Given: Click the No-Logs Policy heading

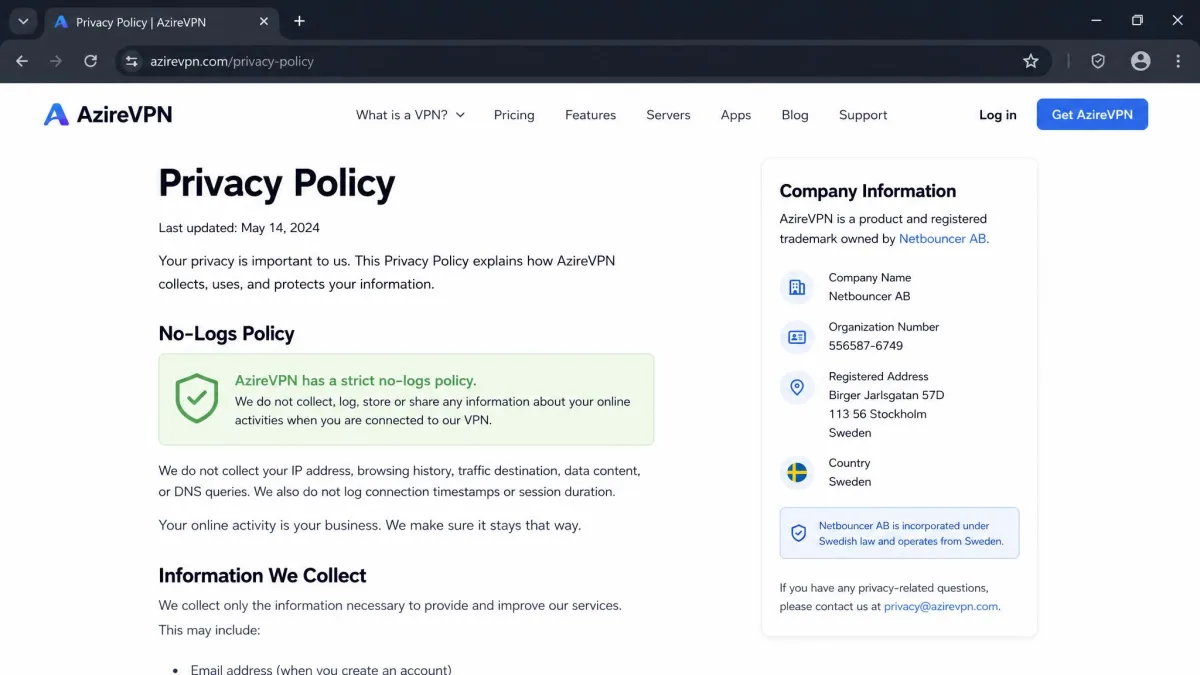Looking at the screenshot, I should coord(226,334).
